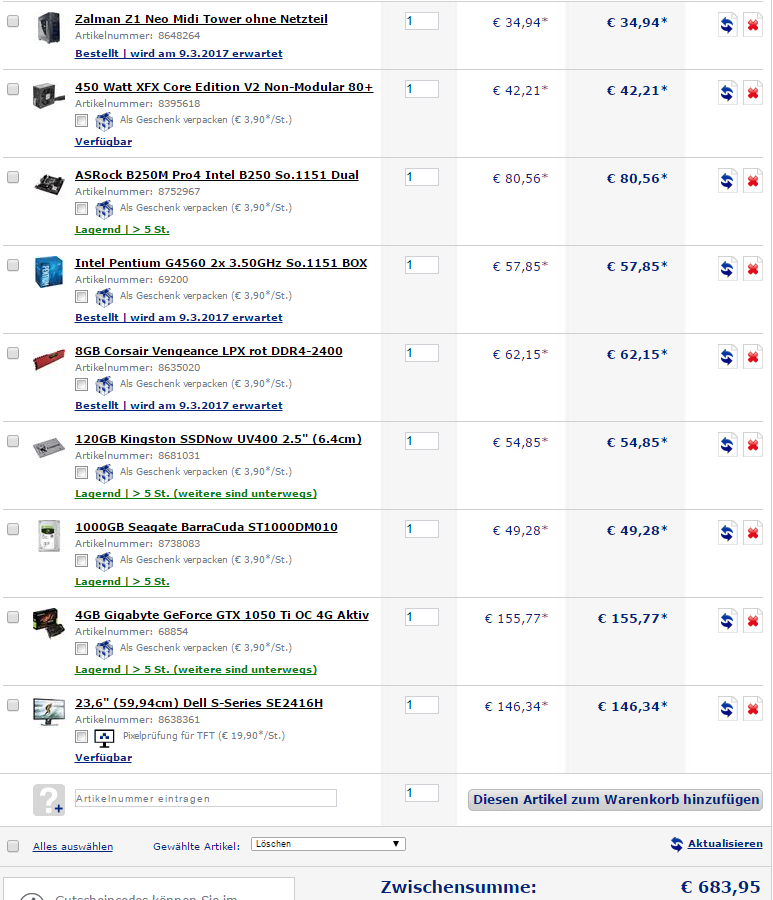Remove the Kingston SSDNow UV400 from cart
This screenshot has width=773, height=900.
pos(752,445)
